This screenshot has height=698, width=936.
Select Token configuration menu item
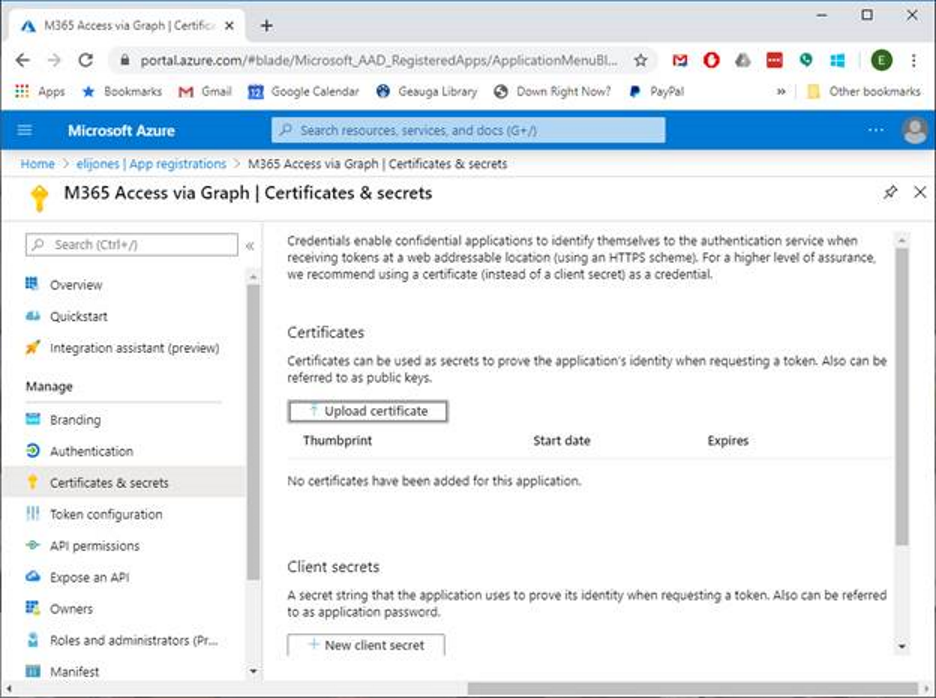point(106,514)
